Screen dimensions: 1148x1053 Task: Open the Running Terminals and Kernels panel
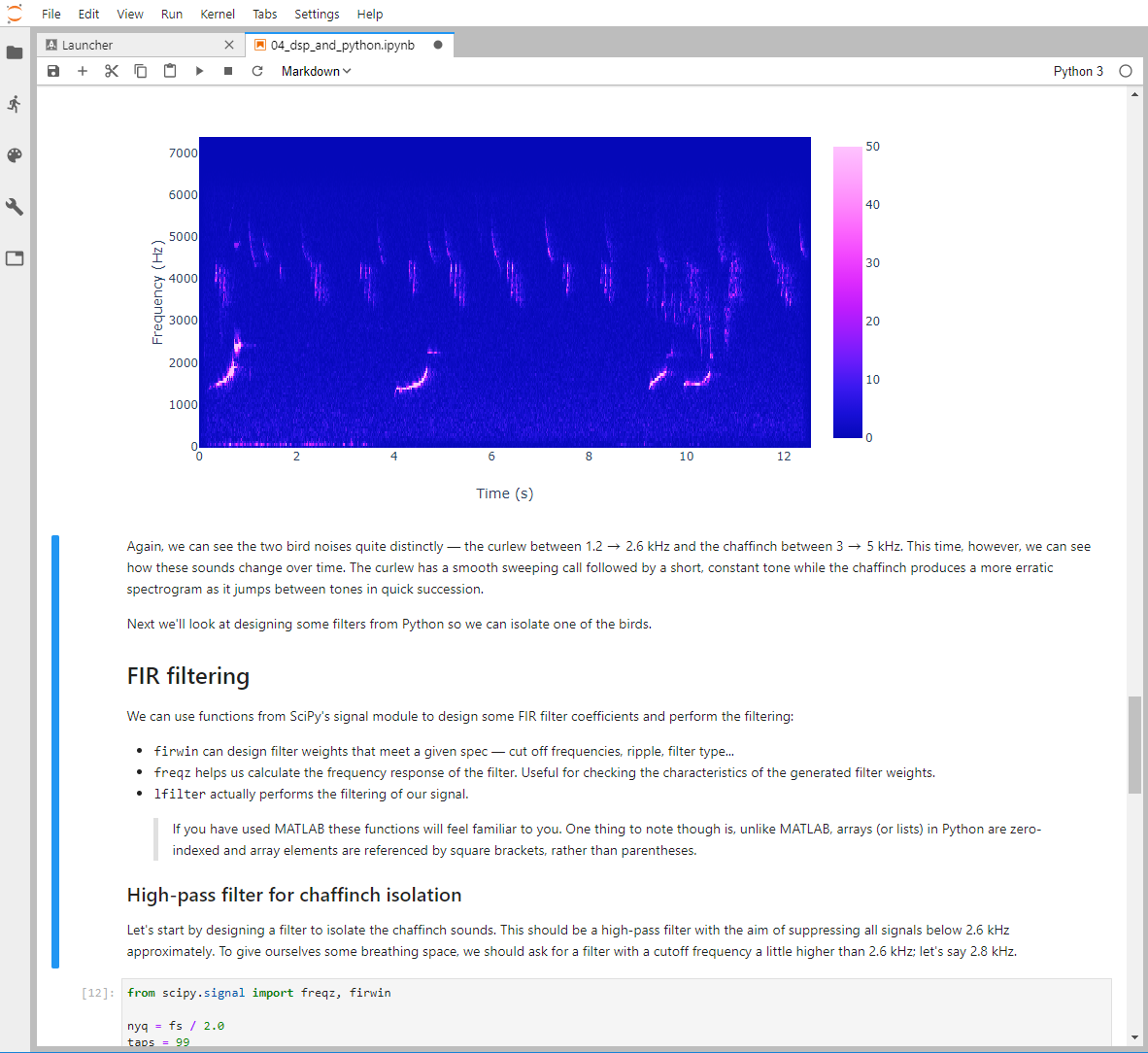(x=15, y=104)
